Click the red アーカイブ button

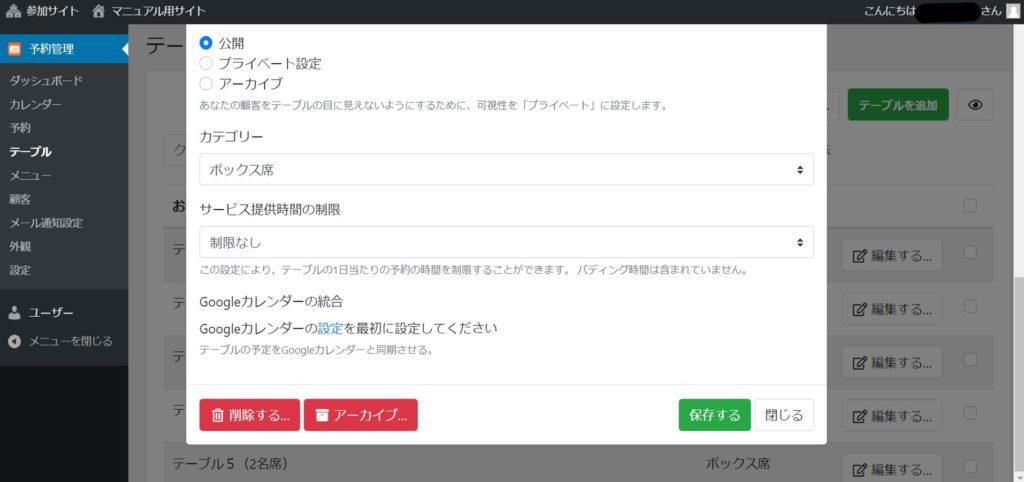pos(361,415)
